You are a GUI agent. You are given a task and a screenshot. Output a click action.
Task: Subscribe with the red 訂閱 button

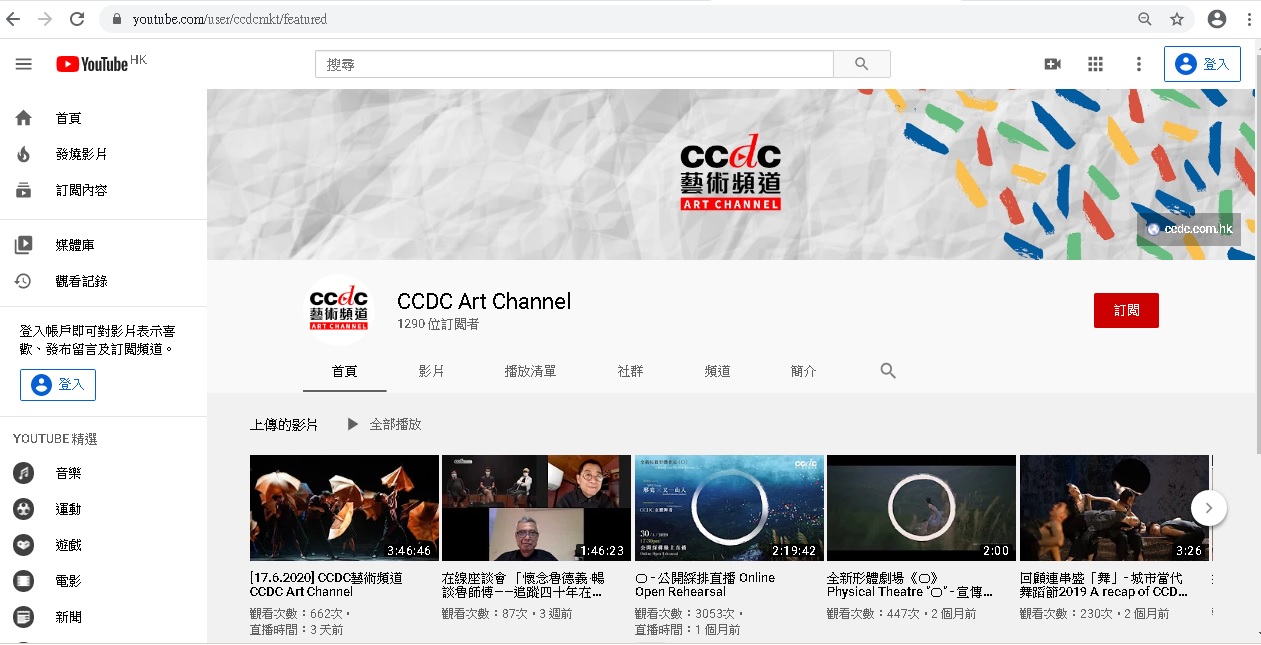pos(1126,310)
